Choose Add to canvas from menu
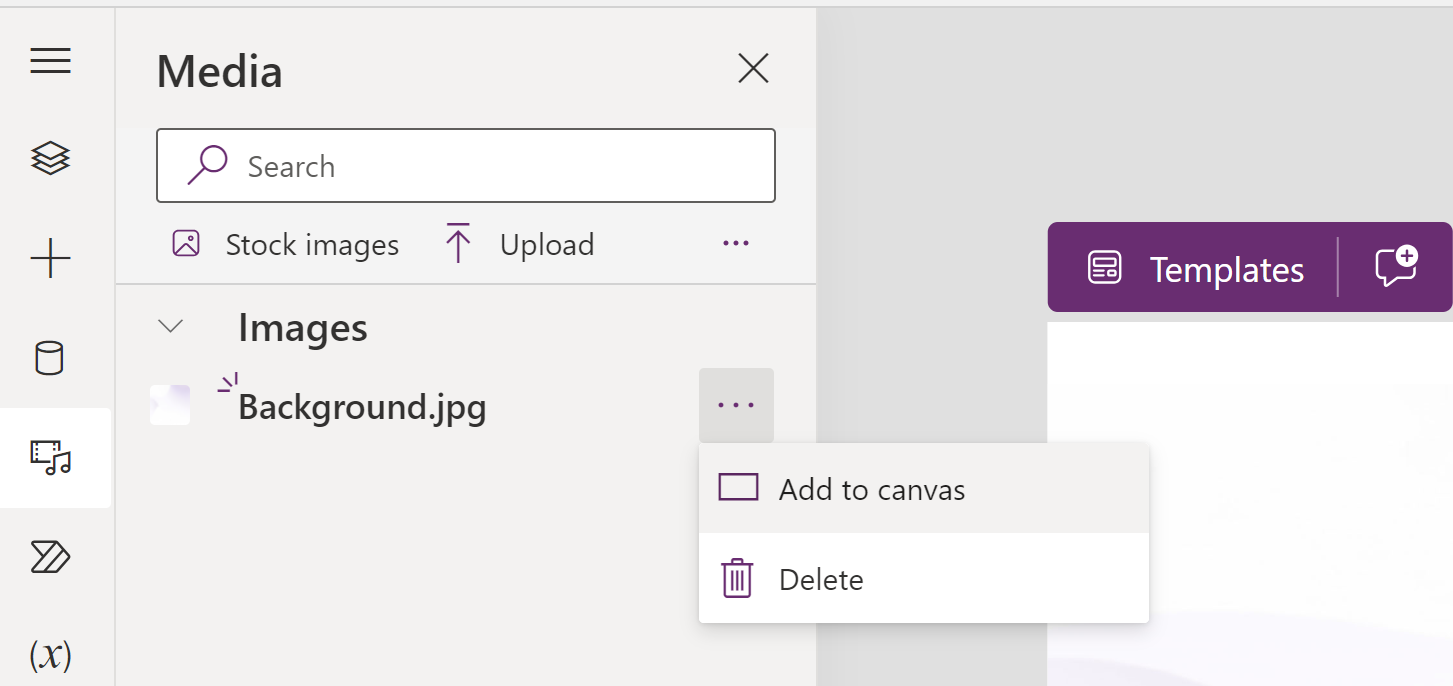 click(870, 489)
